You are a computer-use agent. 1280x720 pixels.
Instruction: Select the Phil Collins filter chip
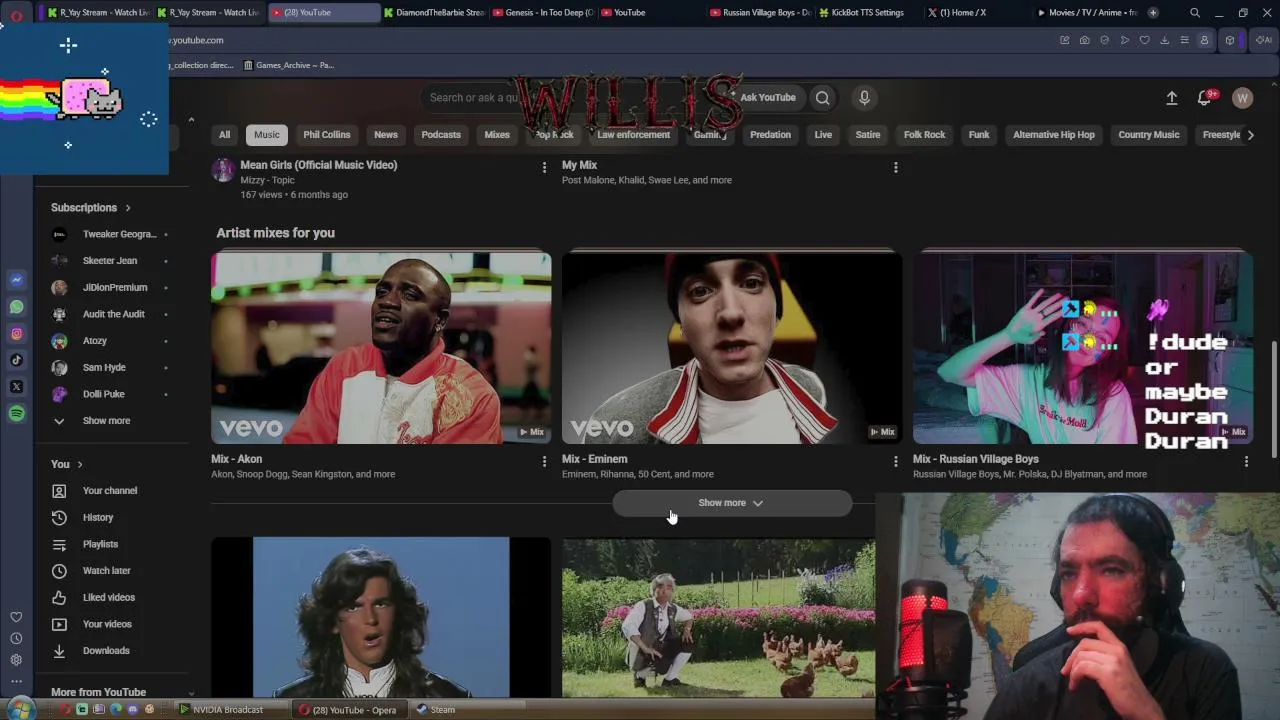tap(327, 135)
